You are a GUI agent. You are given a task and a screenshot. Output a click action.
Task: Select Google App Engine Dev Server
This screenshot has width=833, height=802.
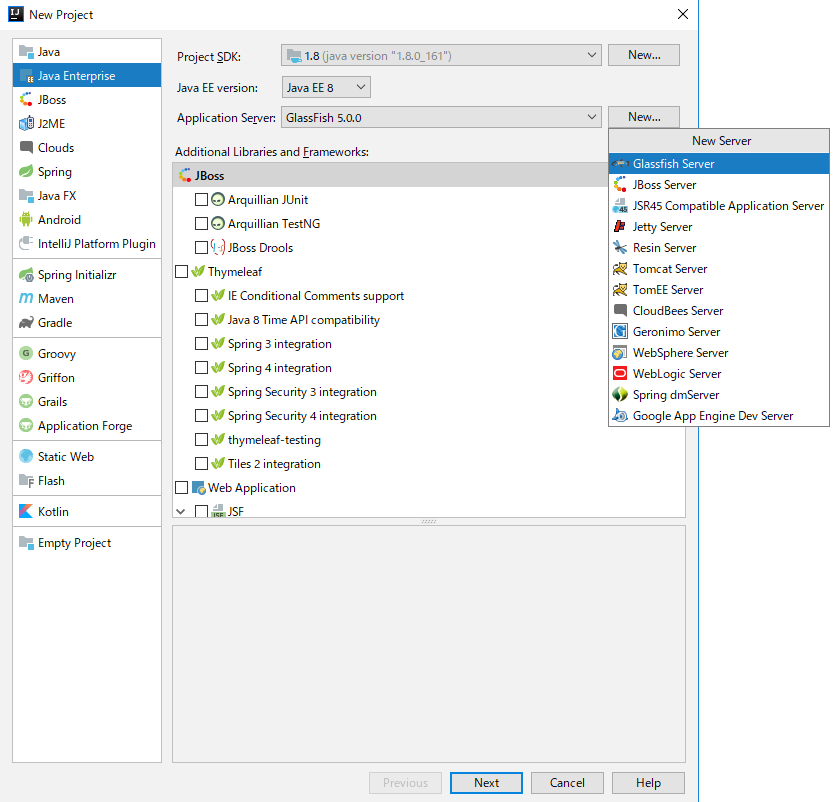coord(719,415)
